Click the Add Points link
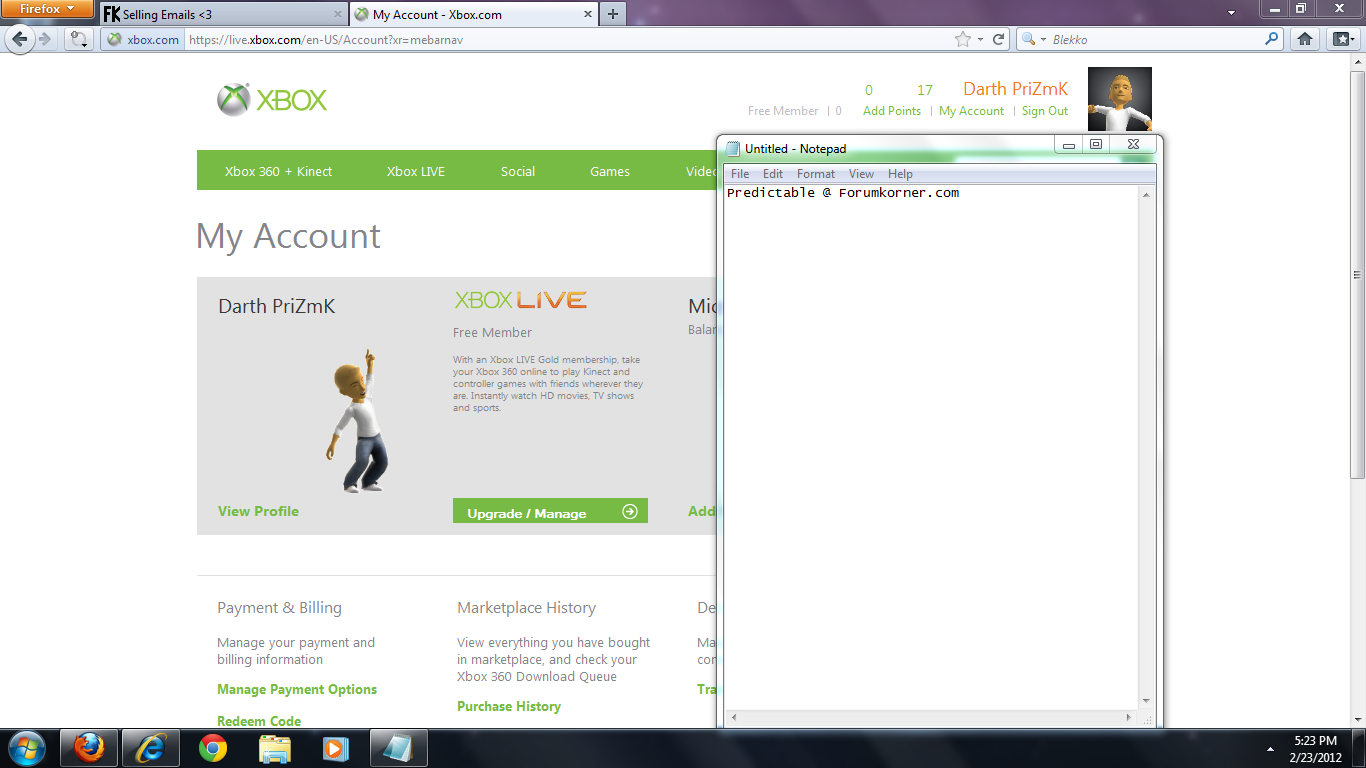1366x768 pixels. 892,111
